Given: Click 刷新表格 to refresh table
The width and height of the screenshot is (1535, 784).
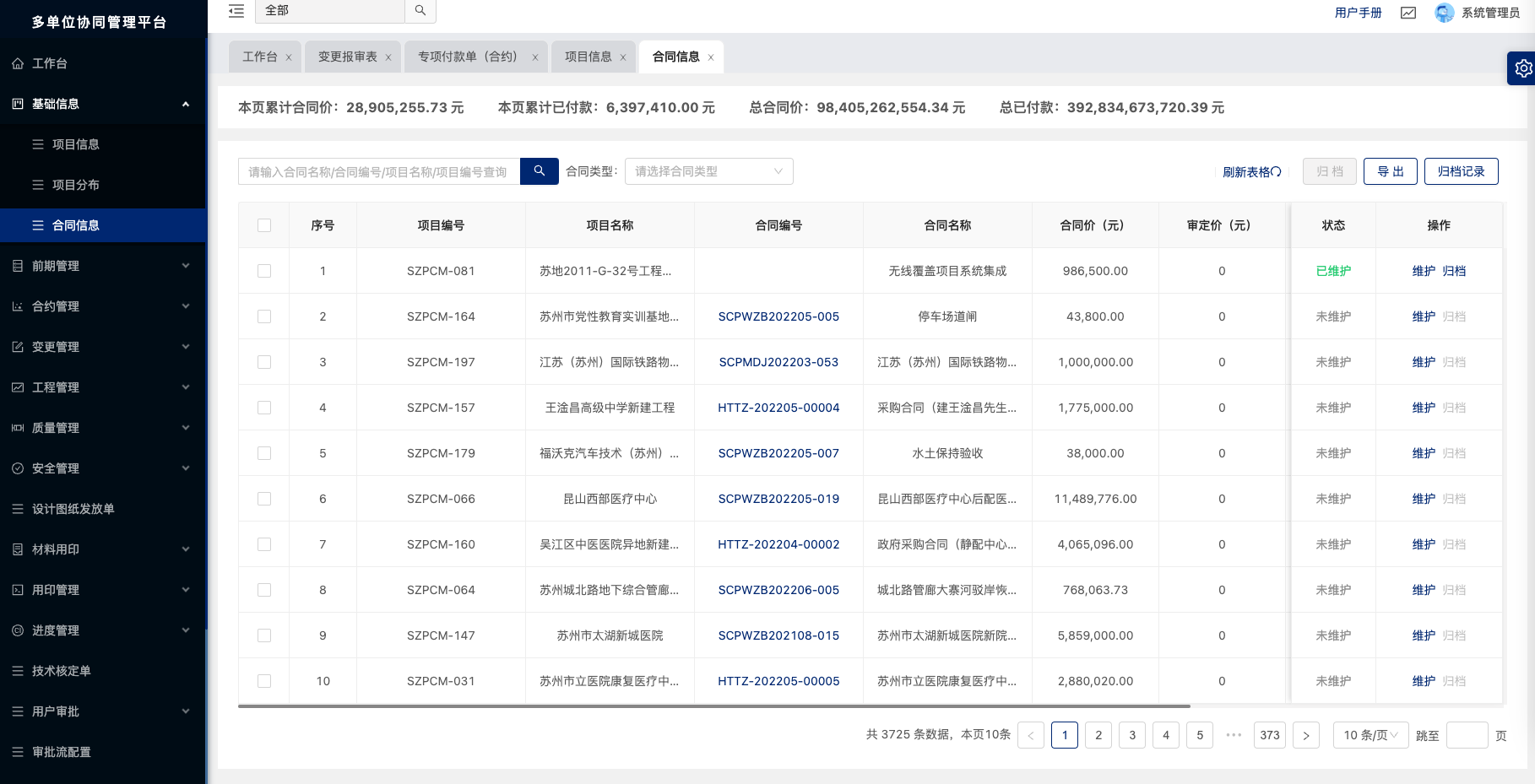Looking at the screenshot, I should [1252, 172].
